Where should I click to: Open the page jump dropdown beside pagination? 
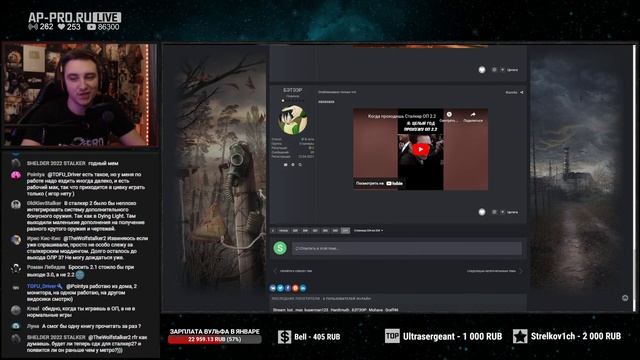click(x=368, y=231)
